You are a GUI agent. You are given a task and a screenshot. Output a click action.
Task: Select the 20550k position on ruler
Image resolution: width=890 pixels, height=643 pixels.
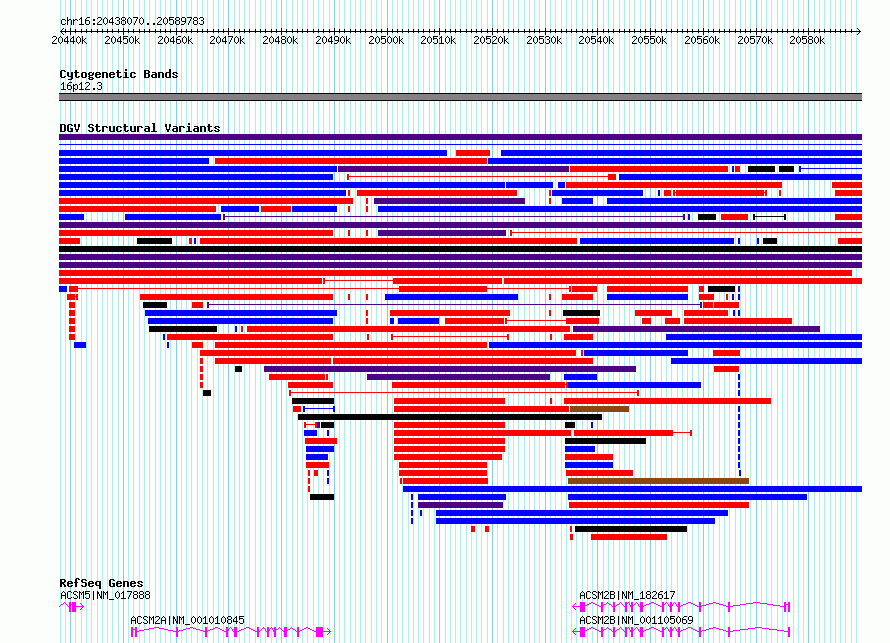tap(649, 40)
